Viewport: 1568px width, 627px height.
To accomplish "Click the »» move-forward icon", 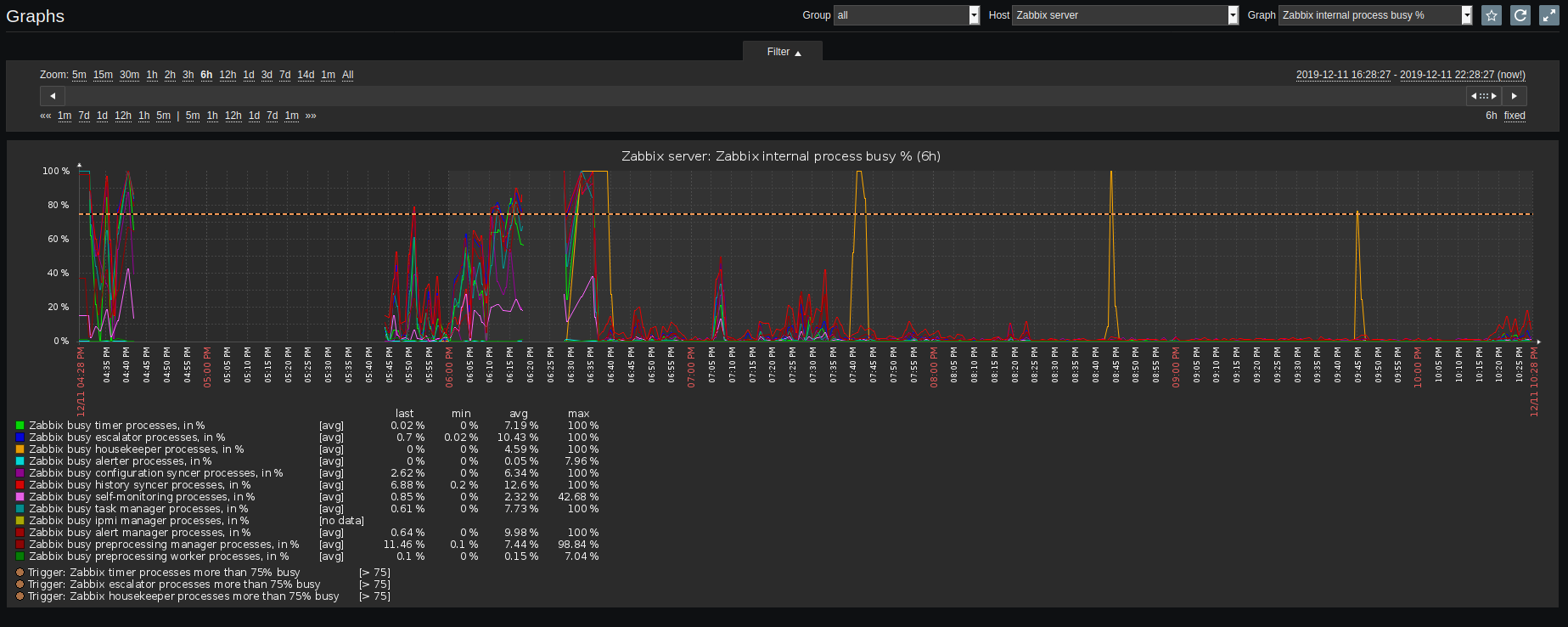I will click(311, 116).
